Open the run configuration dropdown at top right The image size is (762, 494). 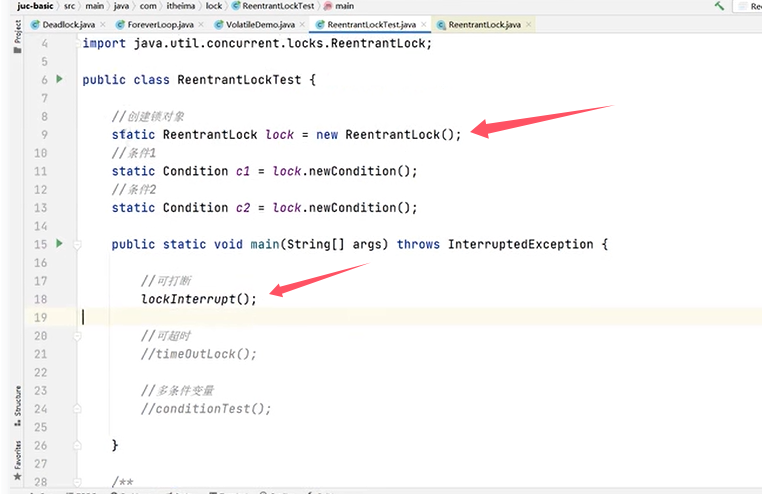pyautogui.click(x=749, y=6)
